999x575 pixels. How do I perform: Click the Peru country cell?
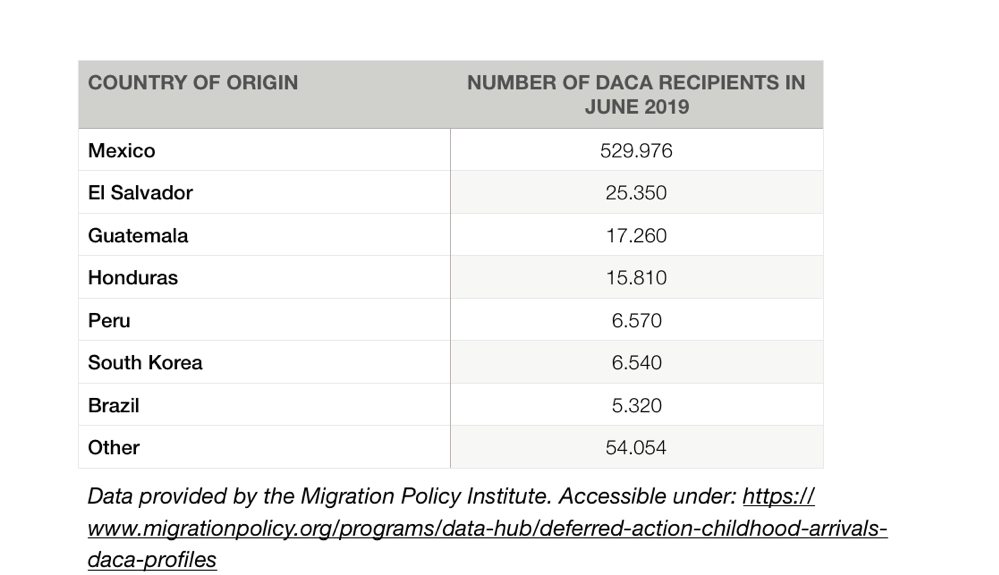click(109, 321)
